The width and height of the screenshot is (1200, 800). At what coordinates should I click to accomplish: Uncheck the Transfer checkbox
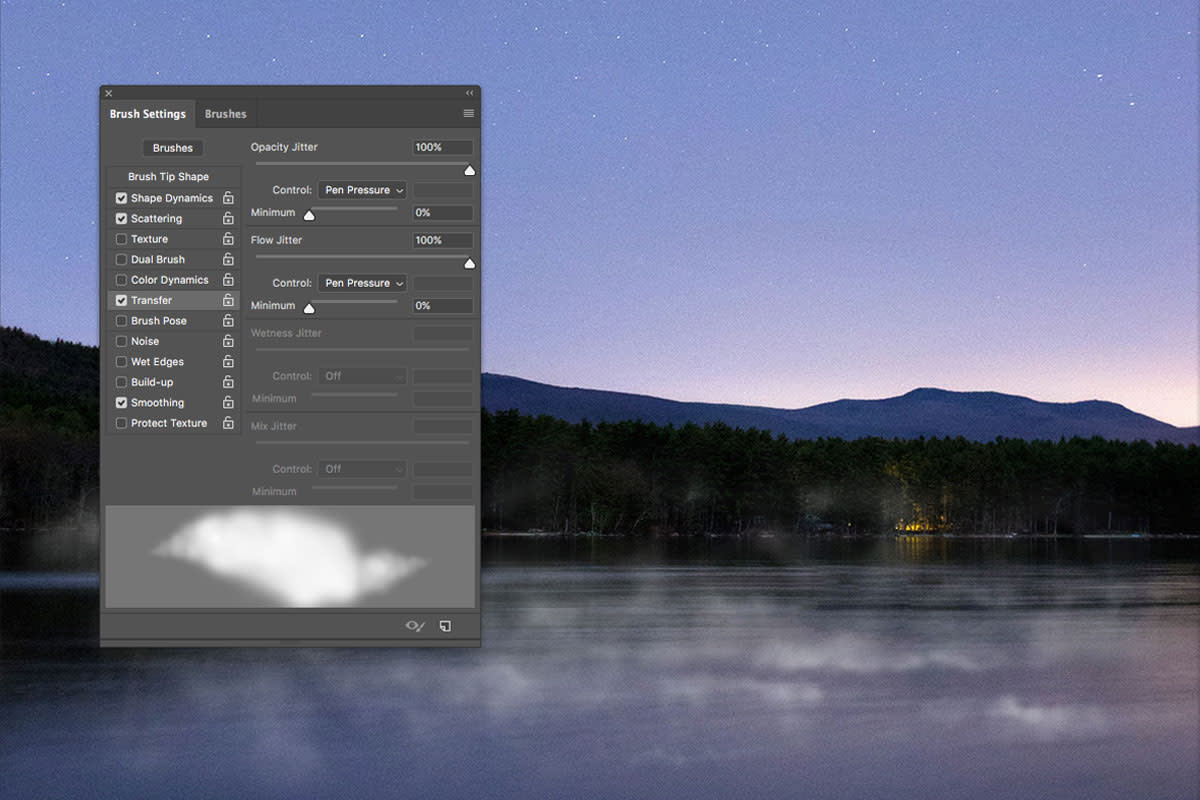point(121,300)
